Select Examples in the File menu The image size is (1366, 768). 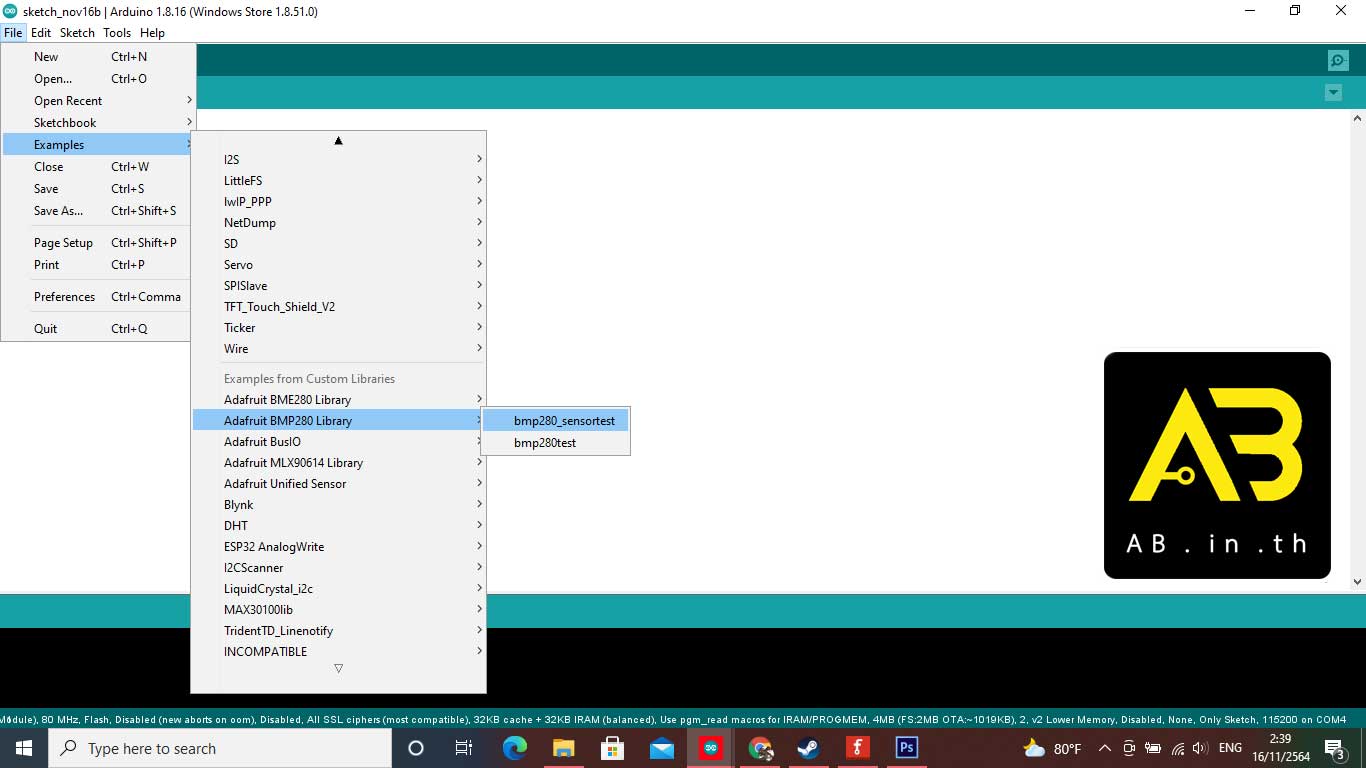point(98,145)
